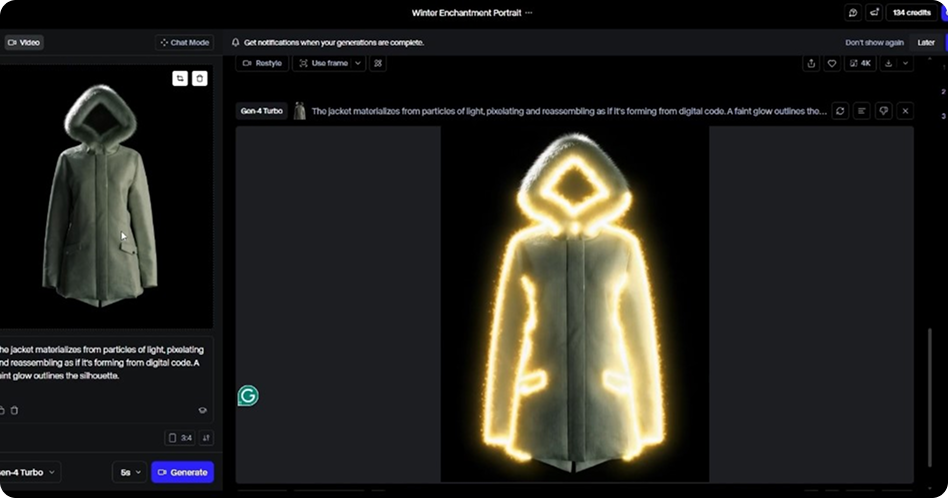This screenshot has width=948, height=498.
Task: Expand the download options chevron
Action: point(905,63)
